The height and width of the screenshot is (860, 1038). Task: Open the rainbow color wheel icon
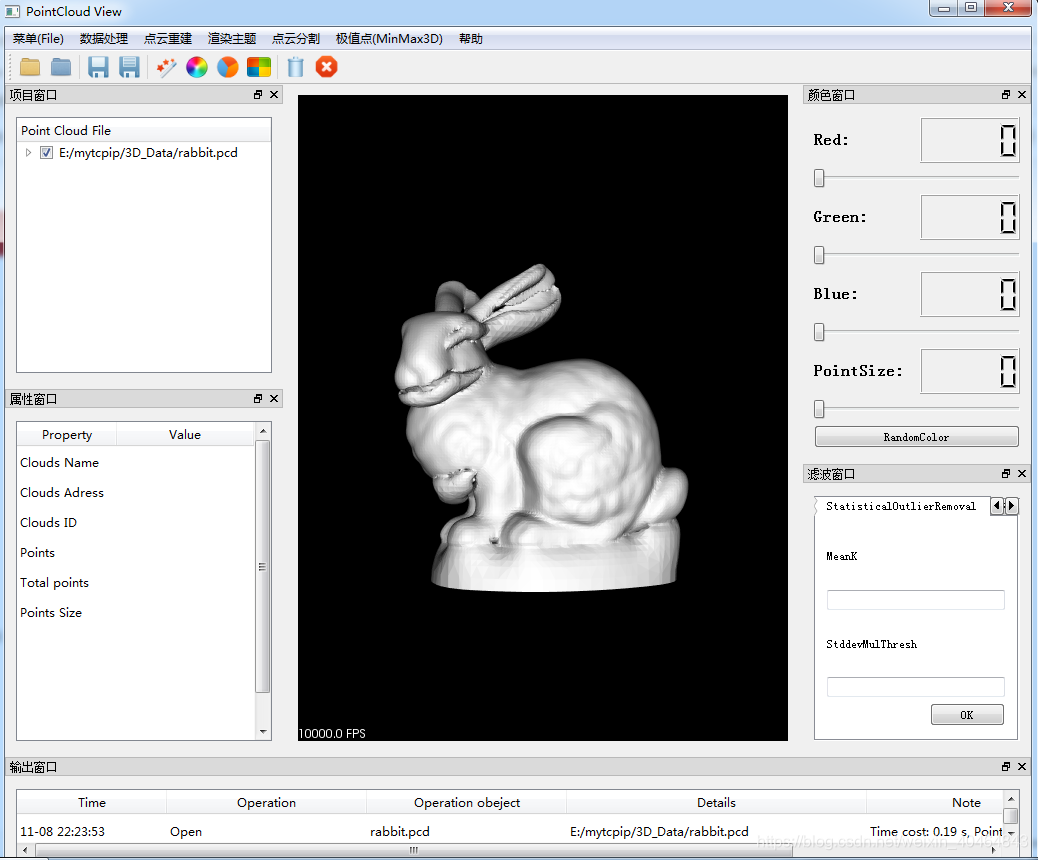coord(197,67)
